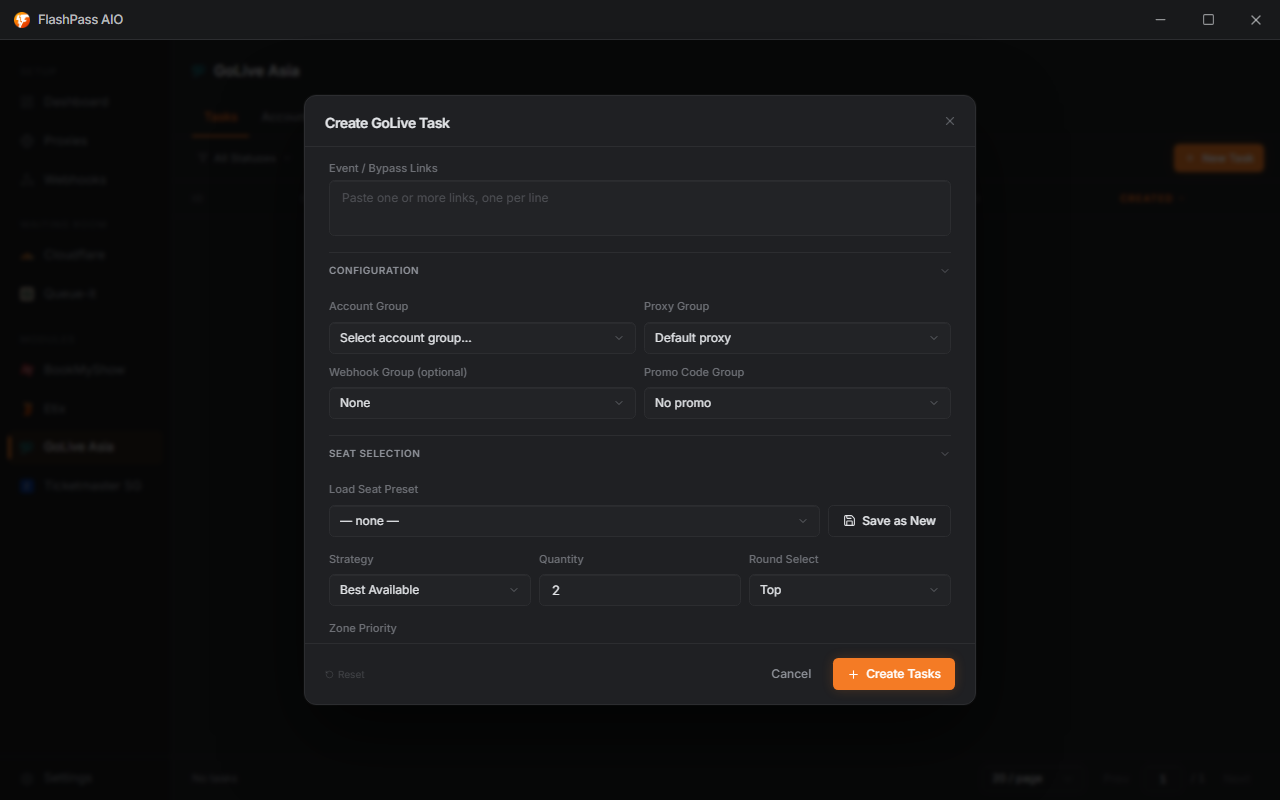Click the Reset button

pos(345,675)
